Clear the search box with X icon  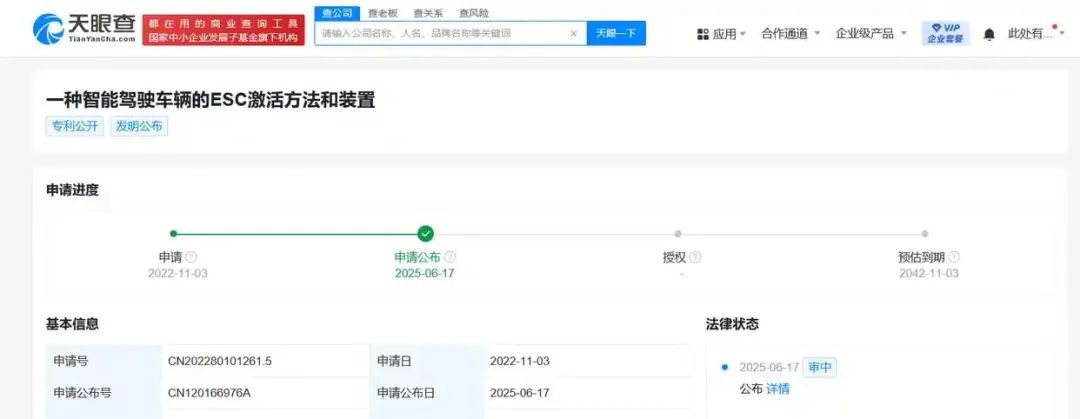pos(574,33)
